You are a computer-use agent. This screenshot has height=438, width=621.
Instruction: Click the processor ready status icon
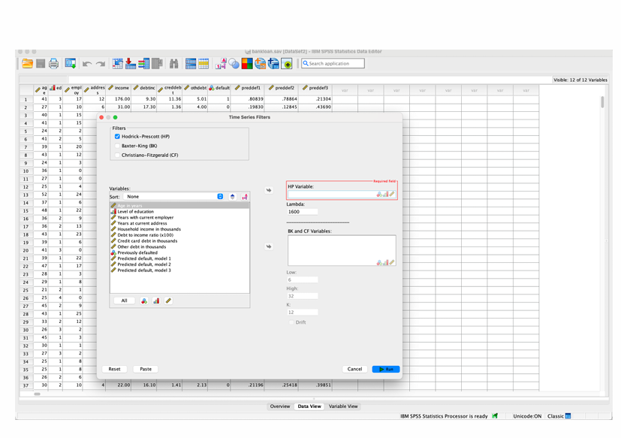pos(495,416)
